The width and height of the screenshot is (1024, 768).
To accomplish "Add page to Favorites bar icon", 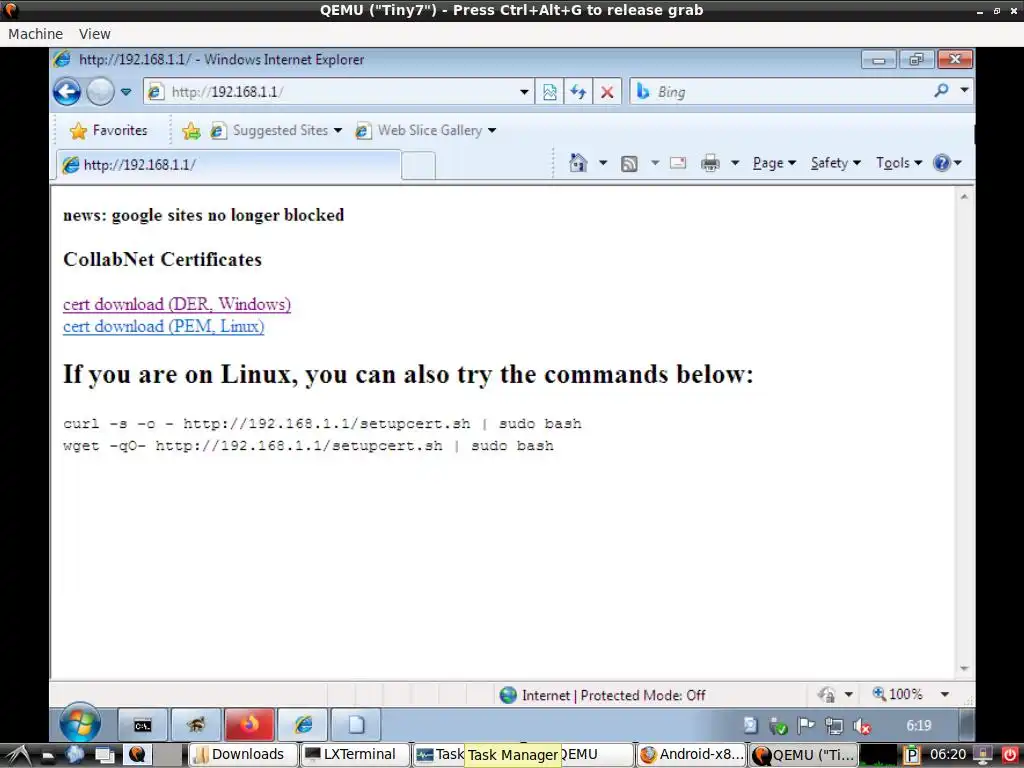I will 191,131.
